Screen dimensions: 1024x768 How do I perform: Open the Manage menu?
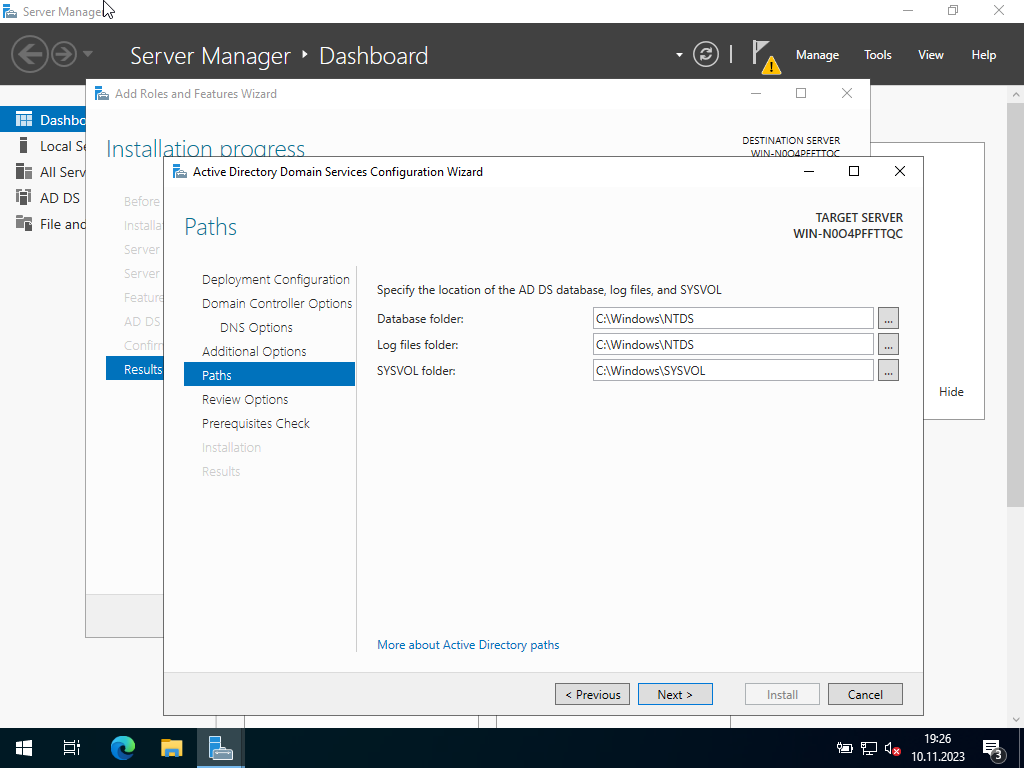817,55
